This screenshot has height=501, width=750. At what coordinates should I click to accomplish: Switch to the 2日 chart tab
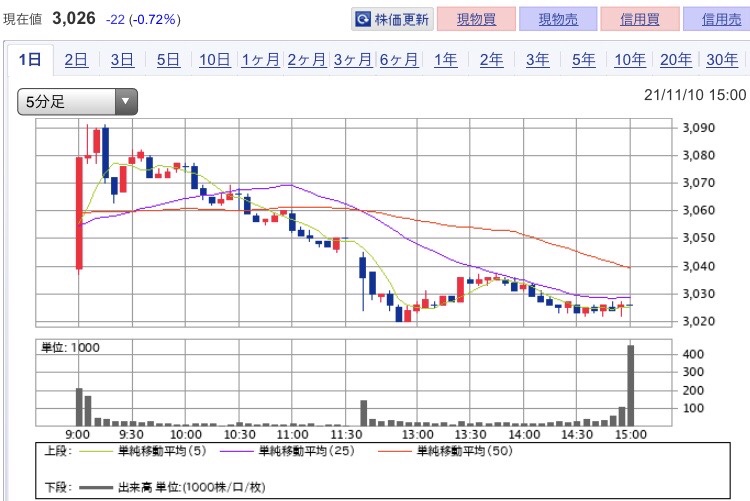[76, 60]
